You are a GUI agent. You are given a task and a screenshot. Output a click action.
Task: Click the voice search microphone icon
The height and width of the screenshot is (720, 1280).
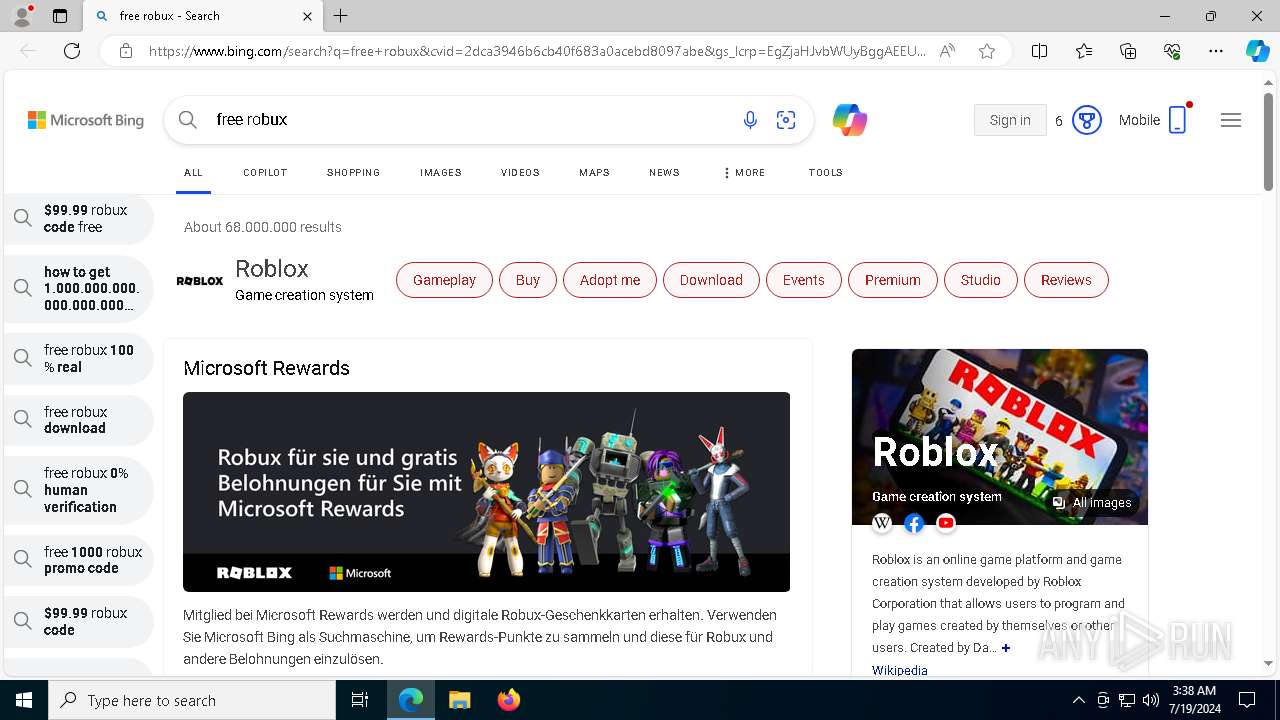[x=750, y=120]
